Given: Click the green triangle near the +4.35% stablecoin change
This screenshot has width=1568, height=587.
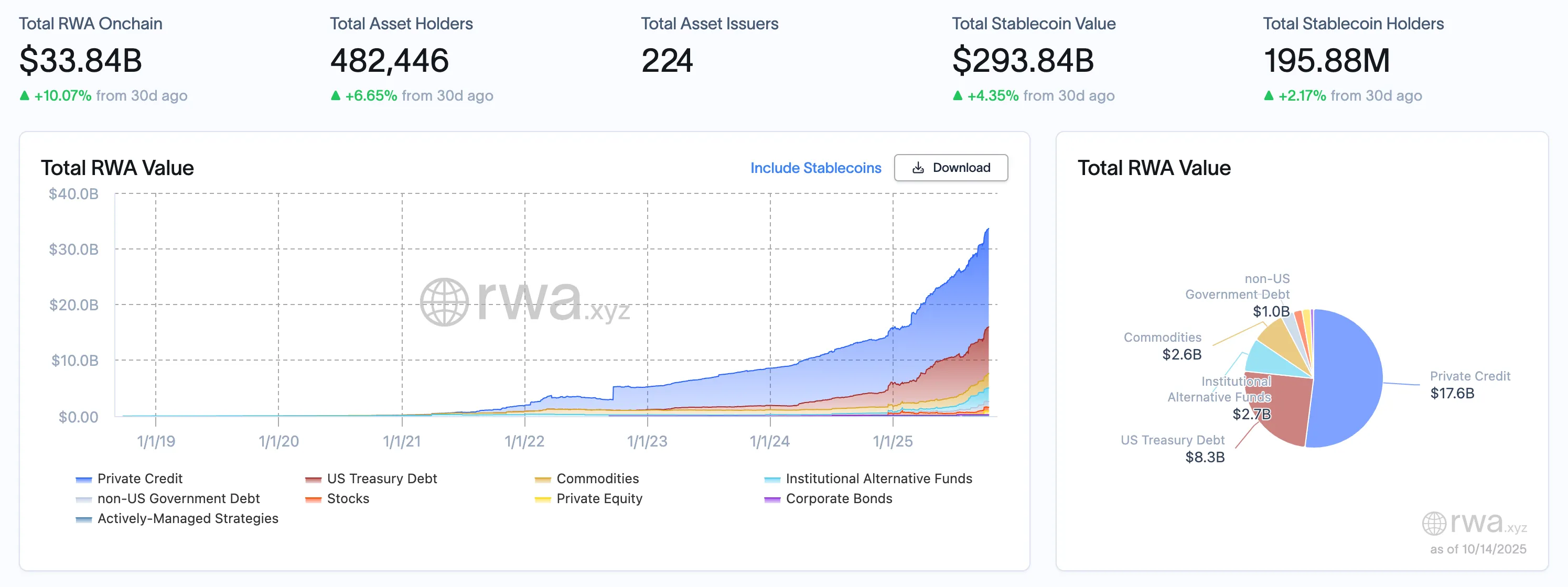Looking at the screenshot, I should (x=958, y=95).
